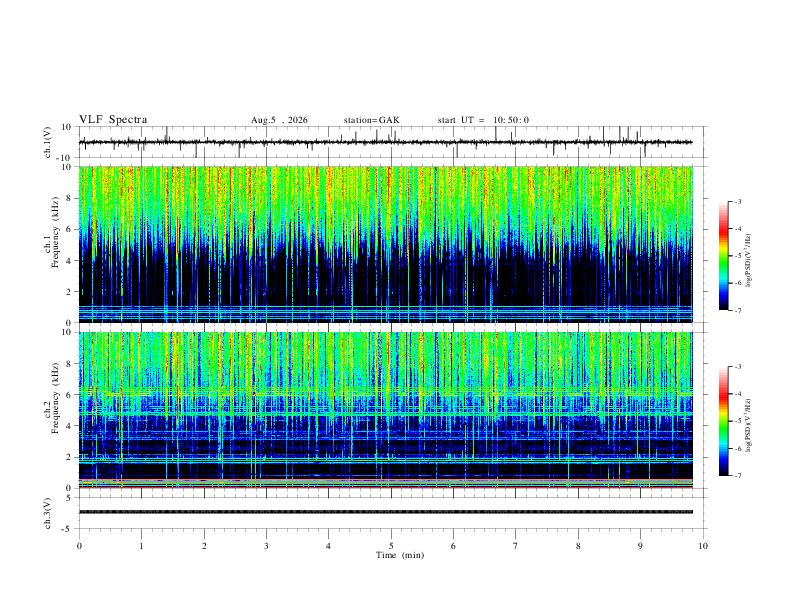The width and height of the screenshot is (792, 612).
Task: Click the Time (min) axis label
Action: [x=400, y=555]
